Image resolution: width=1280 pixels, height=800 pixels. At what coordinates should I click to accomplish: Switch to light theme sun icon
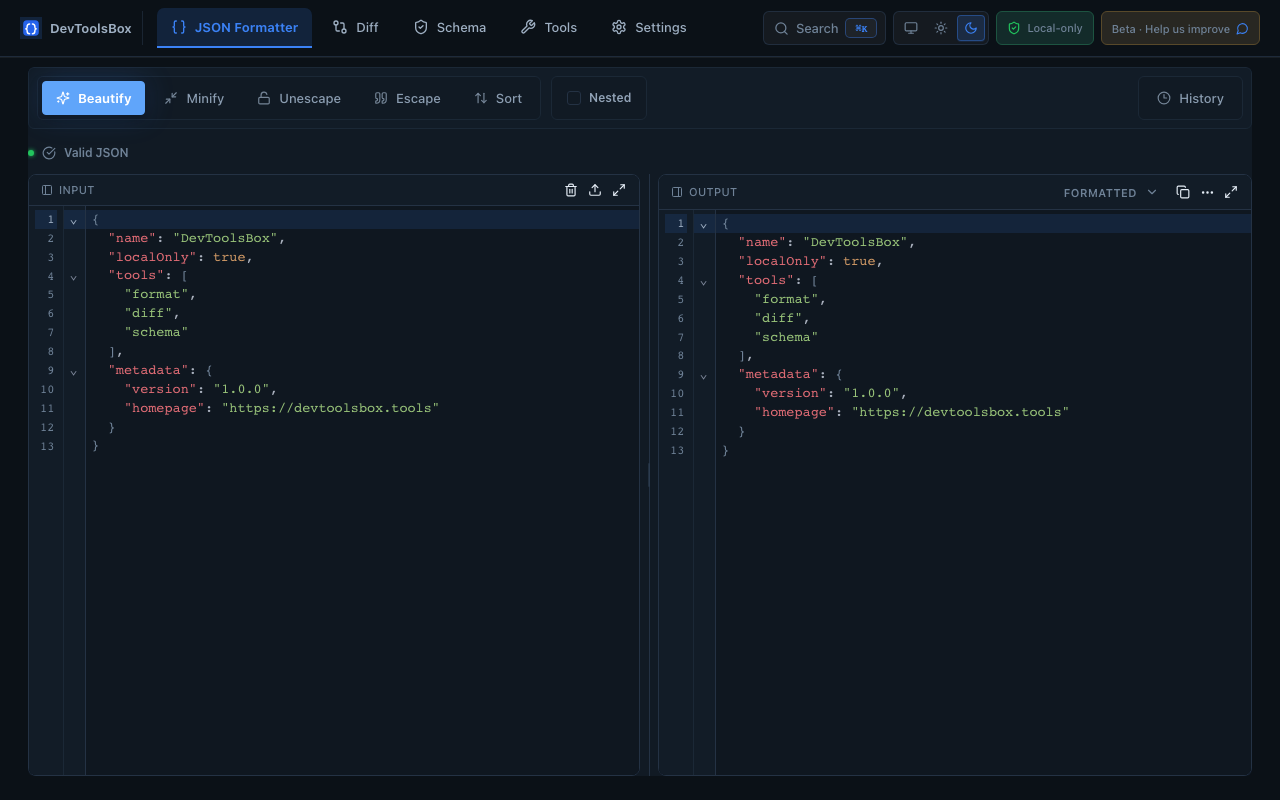941,28
